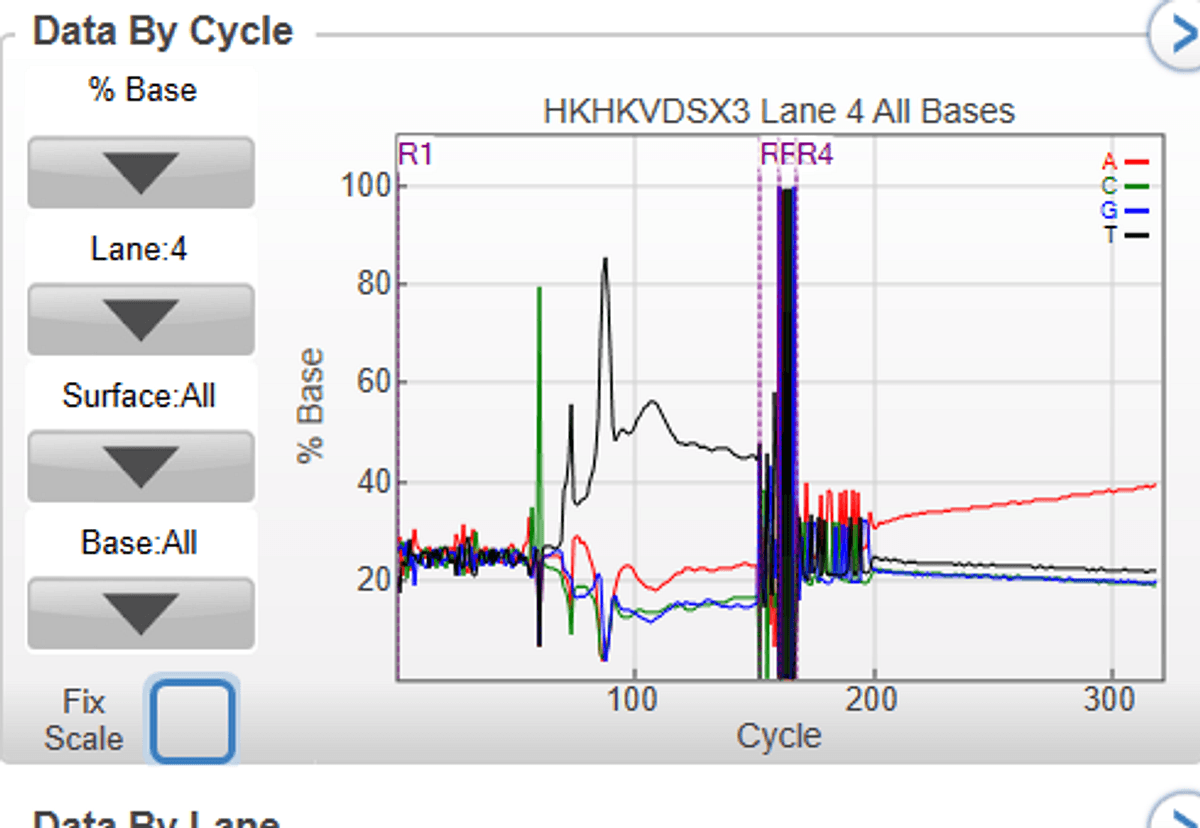Click the 80 y-axis tick value
Viewport: 1200px width, 828px height.
374,285
